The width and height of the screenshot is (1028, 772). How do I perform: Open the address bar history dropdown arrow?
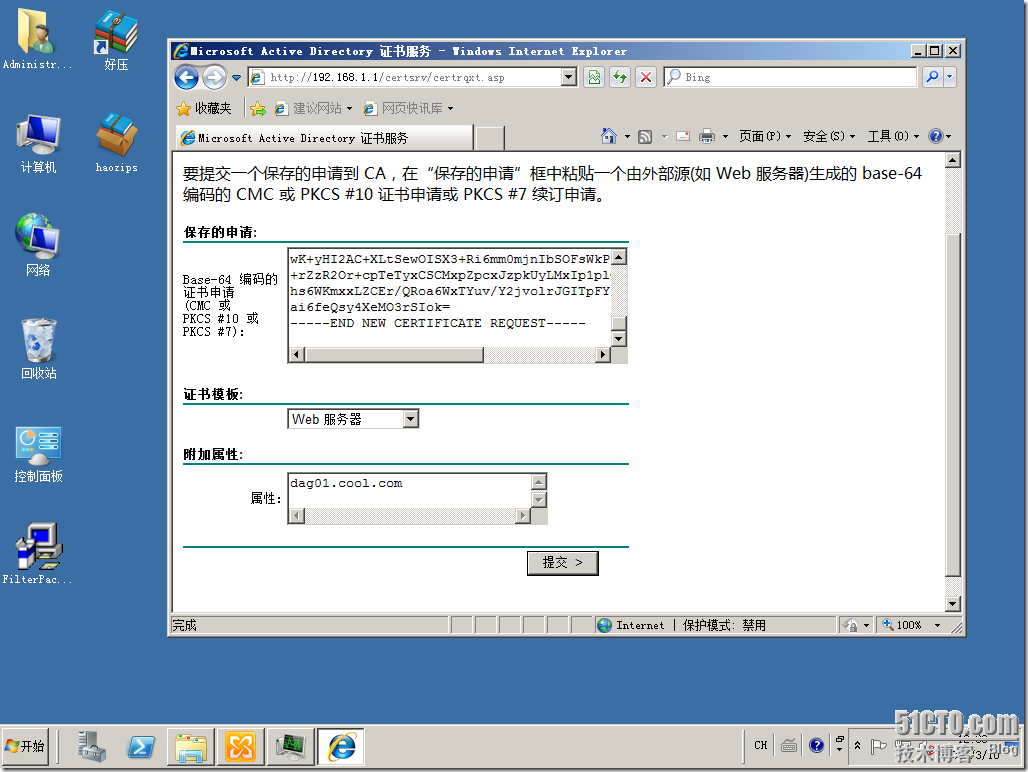click(x=568, y=77)
